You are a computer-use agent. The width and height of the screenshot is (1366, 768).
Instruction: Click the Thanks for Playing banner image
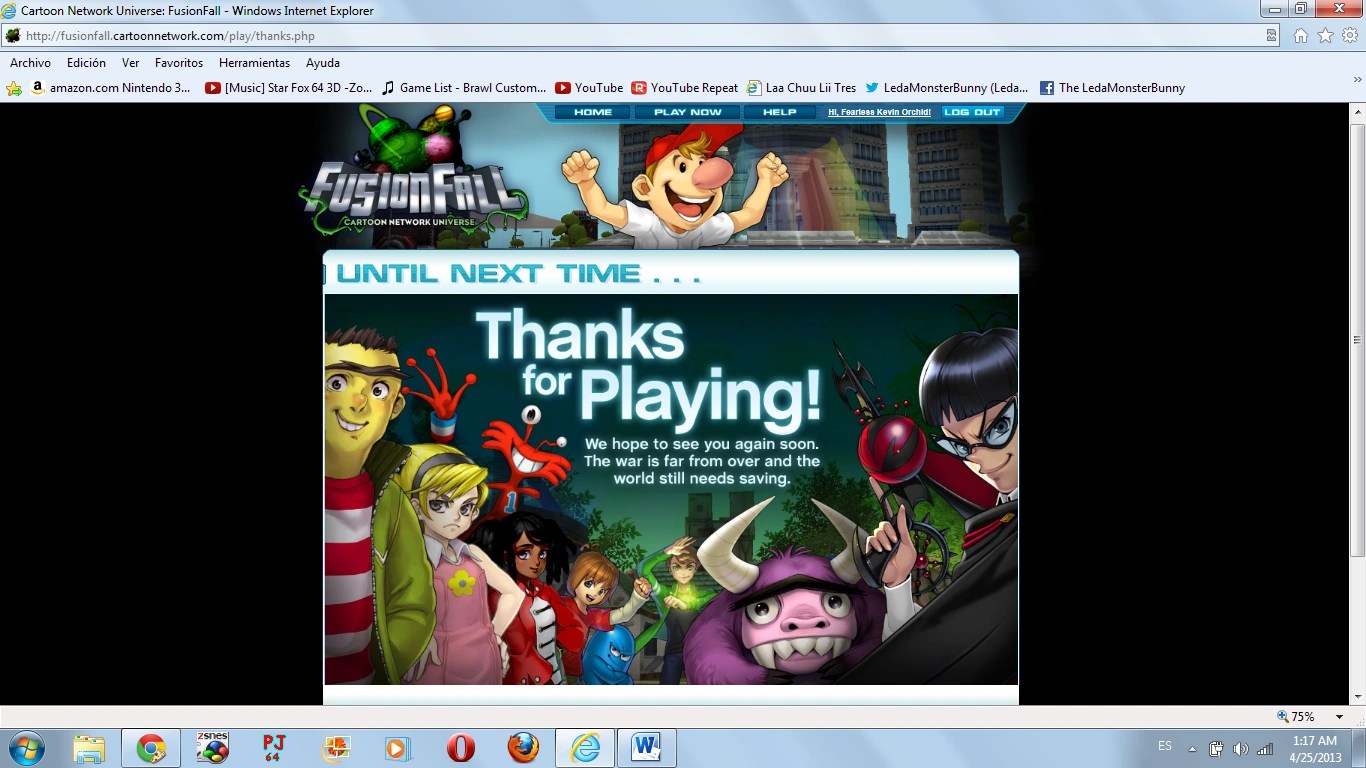[x=671, y=489]
